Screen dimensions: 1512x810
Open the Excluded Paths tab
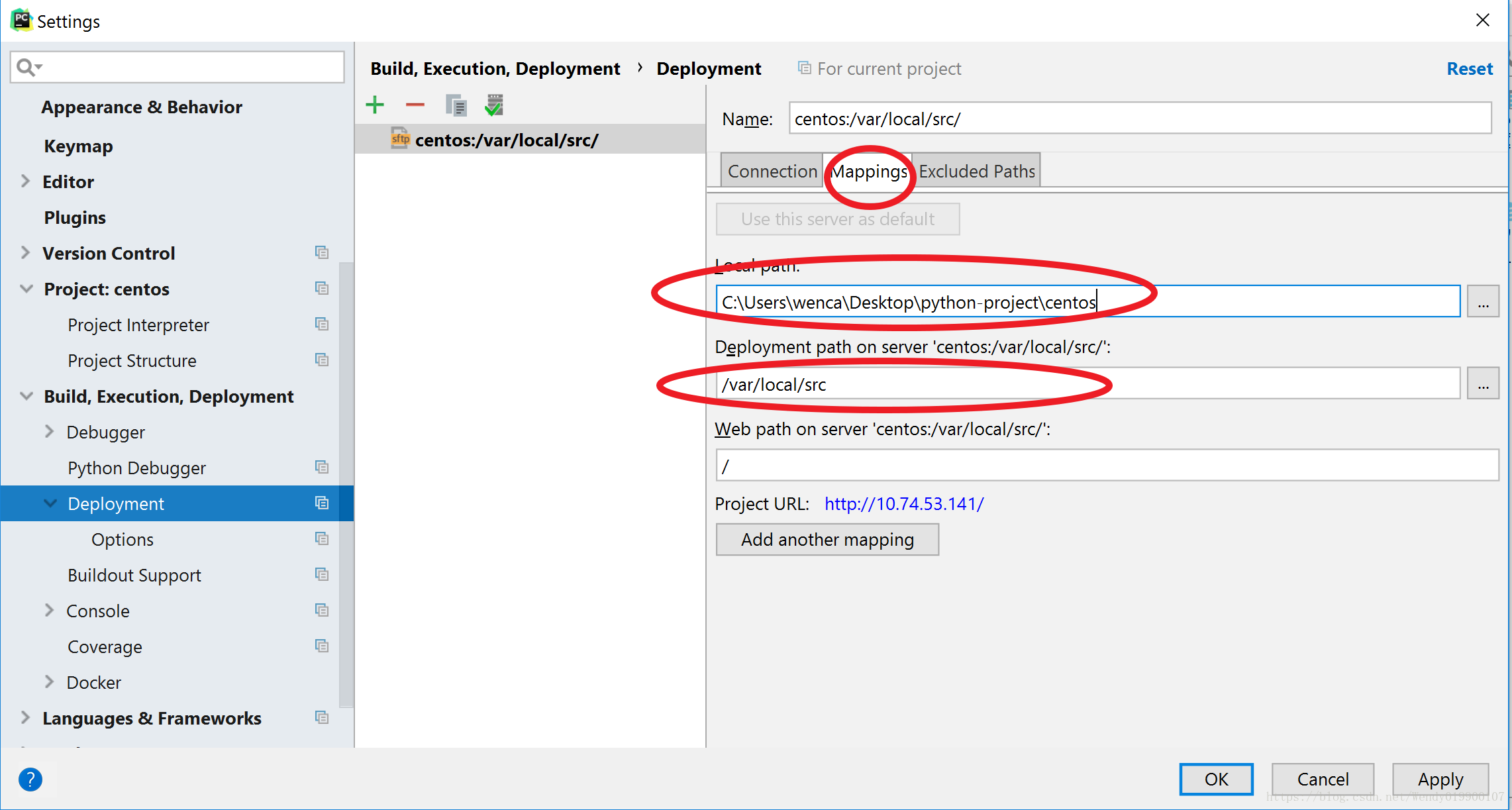(x=976, y=171)
